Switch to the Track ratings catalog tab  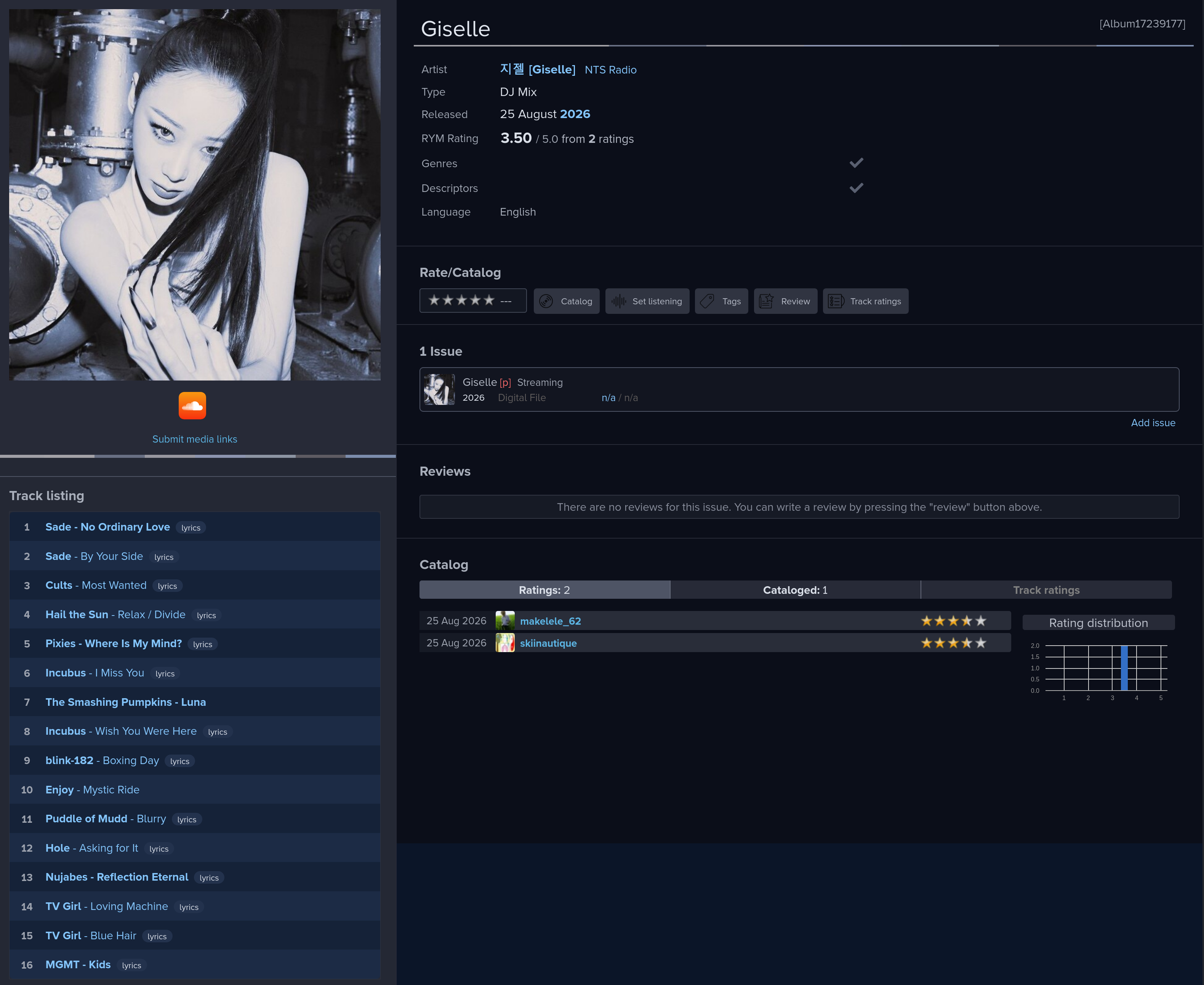click(1046, 590)
